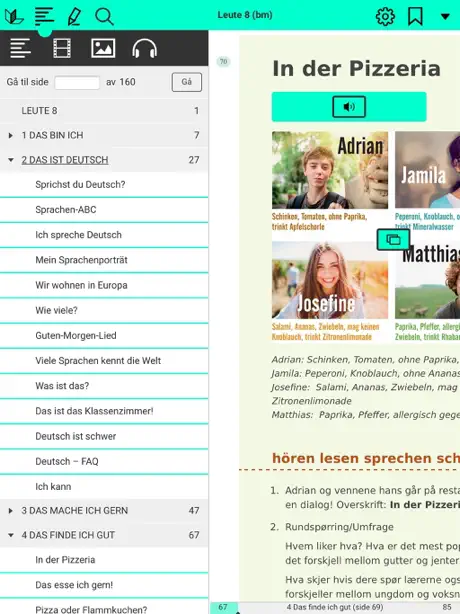Open section Viele Sprachen kennt die Welt
The width and height of the screenshot is (460, 614).
coord(104,361)
